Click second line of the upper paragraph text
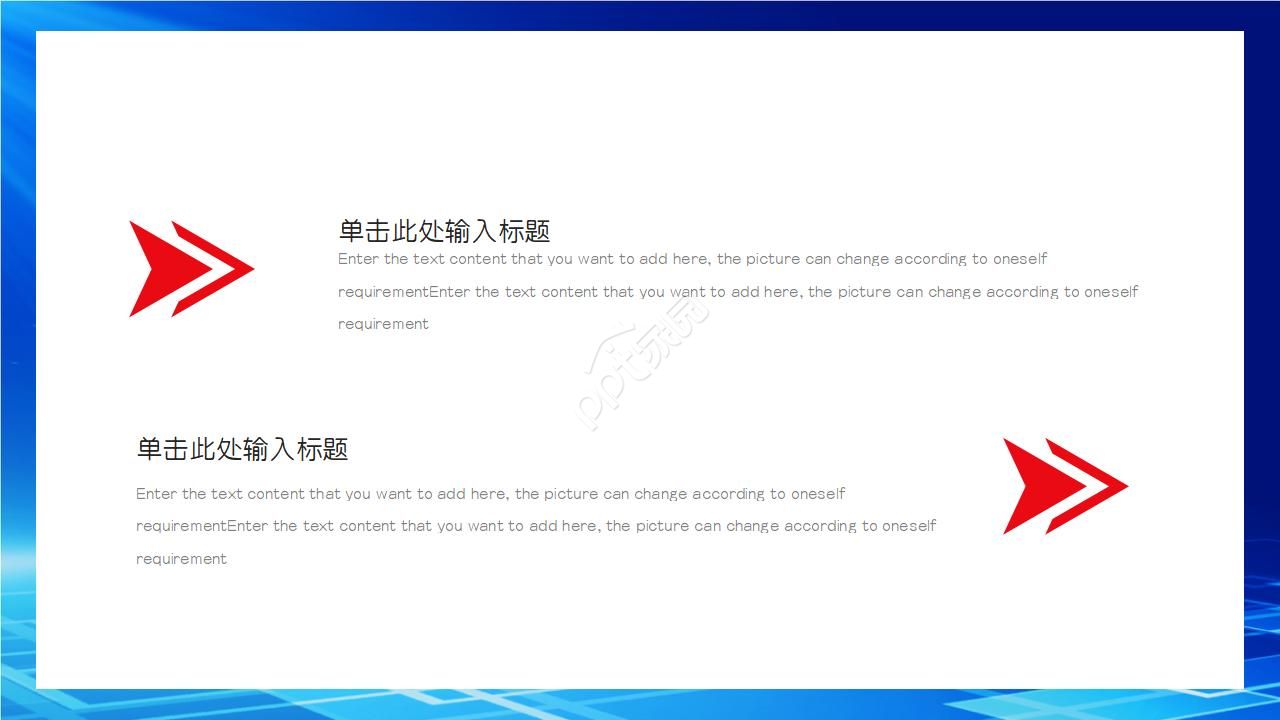The height and width of the screenshot is (720, 1280). pos(737,292)
